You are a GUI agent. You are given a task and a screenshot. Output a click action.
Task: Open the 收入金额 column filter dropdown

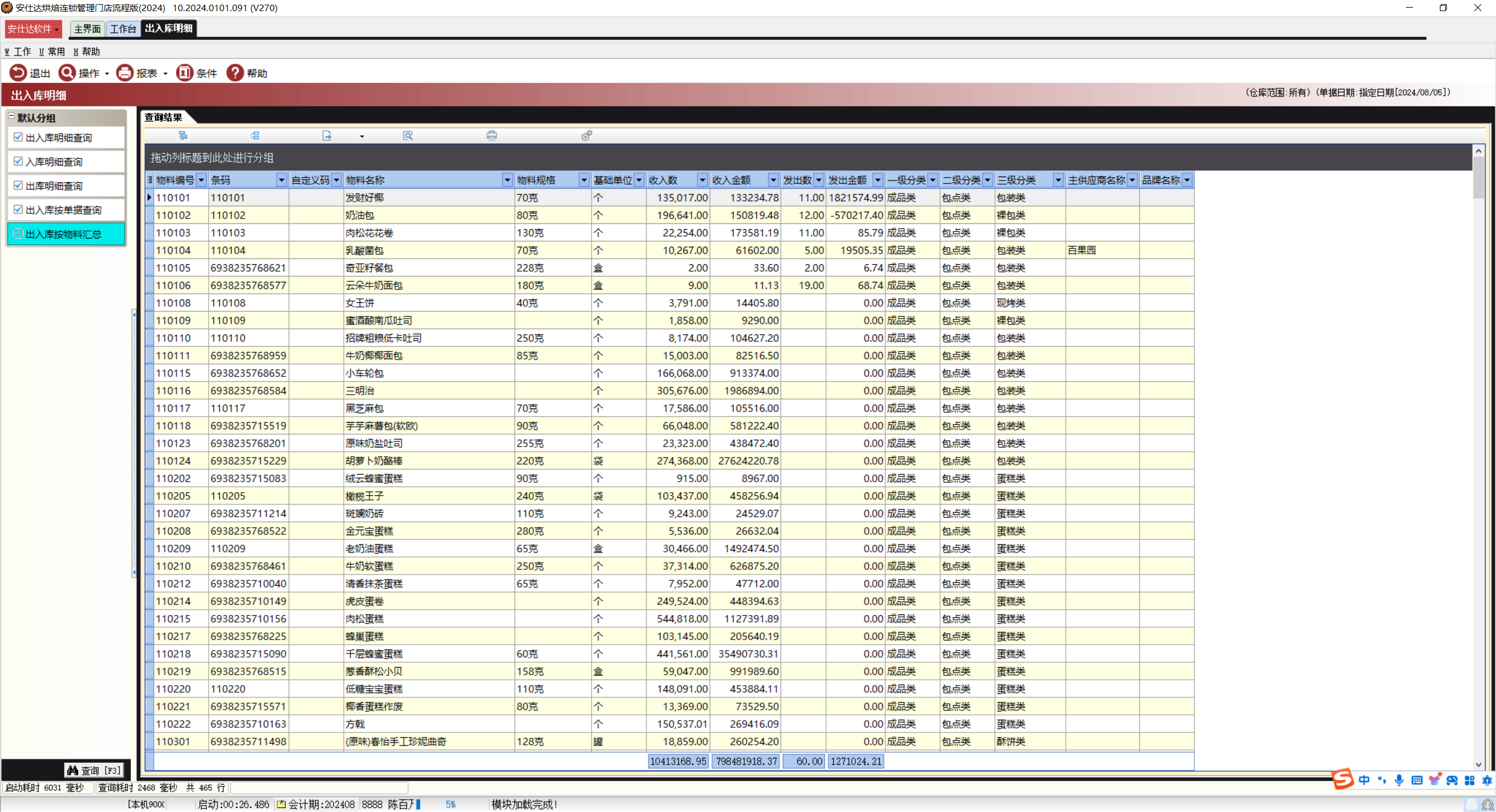pos(773,180)
